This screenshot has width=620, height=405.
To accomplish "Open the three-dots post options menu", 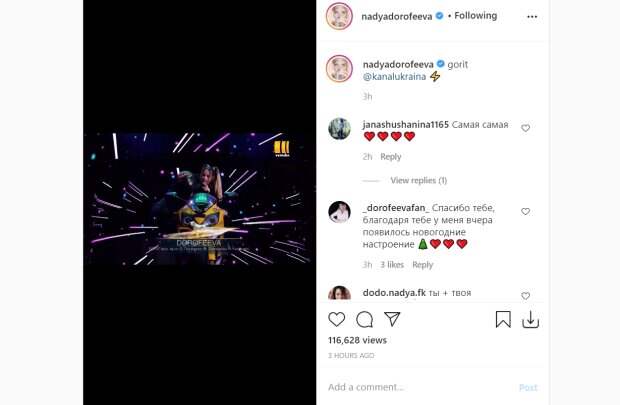I will [x=531, y=16].
